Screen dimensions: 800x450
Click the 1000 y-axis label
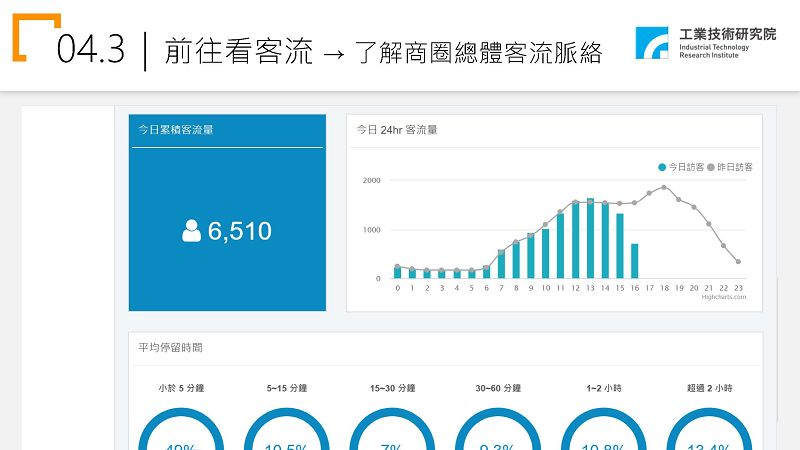[371, 230]
